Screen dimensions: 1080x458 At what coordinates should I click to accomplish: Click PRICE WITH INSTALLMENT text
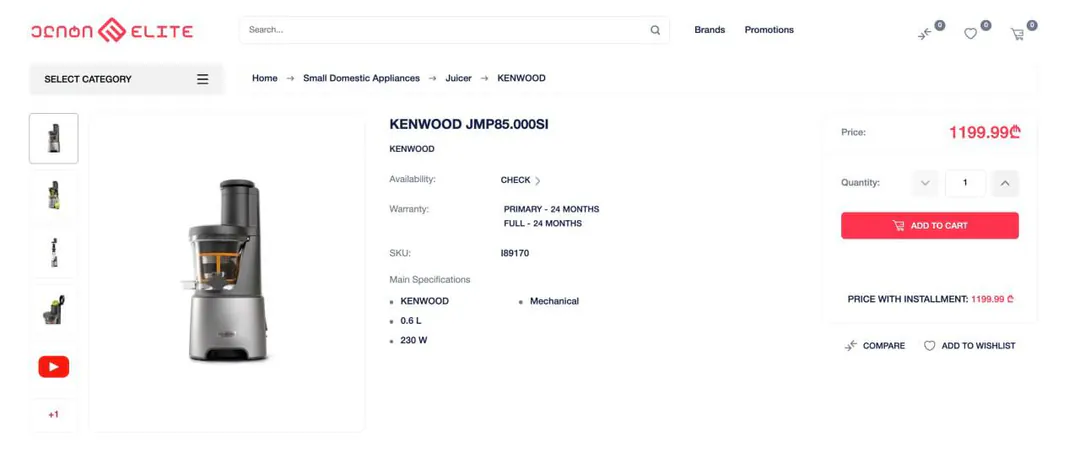click(x=931, y=300)
